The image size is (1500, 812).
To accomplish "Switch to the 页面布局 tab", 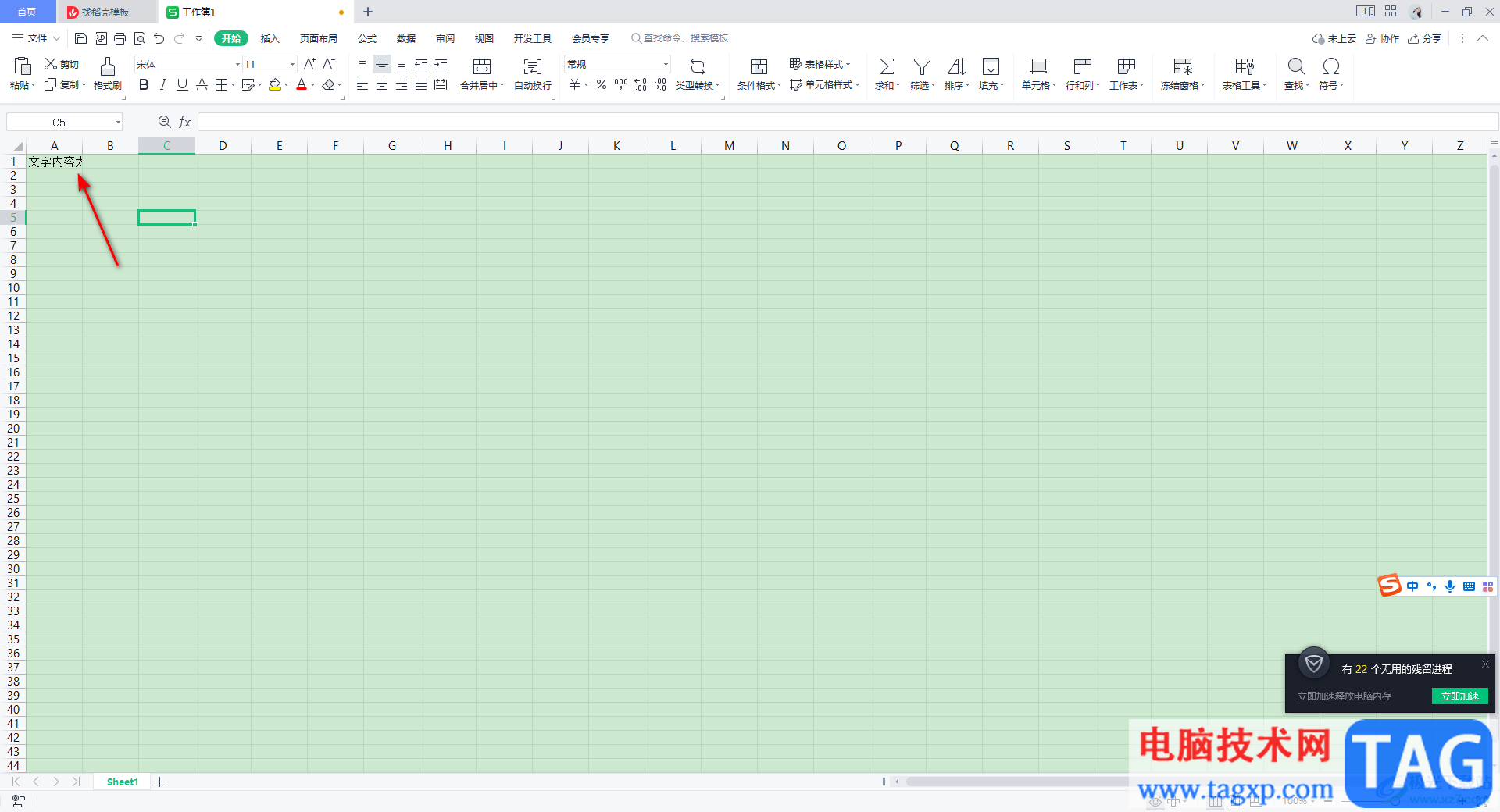I will click(319, 38).
